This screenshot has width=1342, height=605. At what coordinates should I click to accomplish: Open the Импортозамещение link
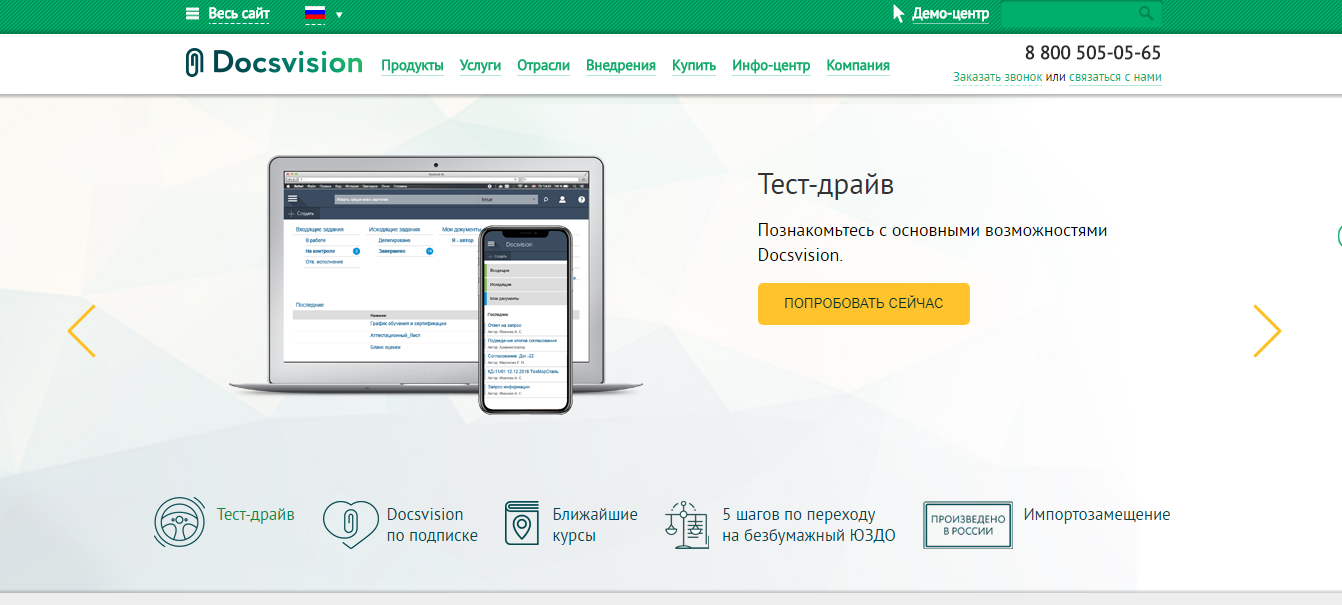1097,515
